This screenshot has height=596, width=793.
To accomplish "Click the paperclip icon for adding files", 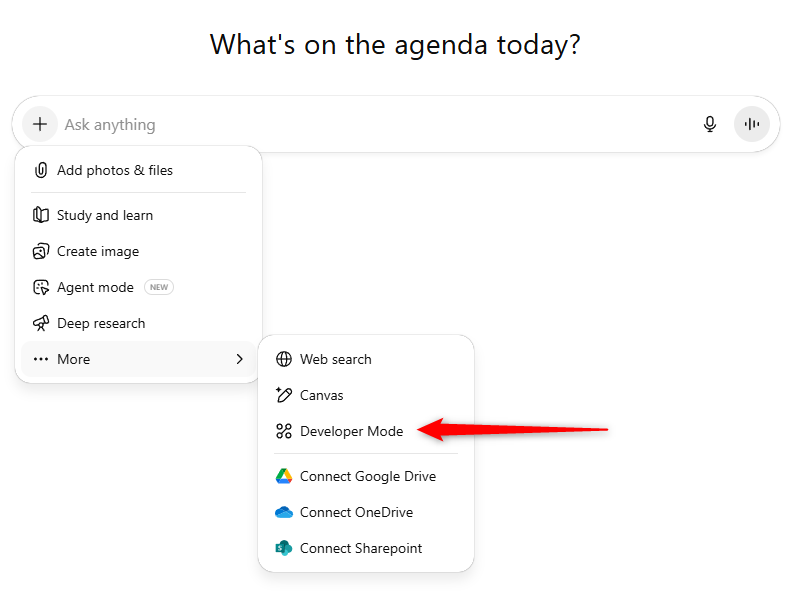I will pos(41,170).
